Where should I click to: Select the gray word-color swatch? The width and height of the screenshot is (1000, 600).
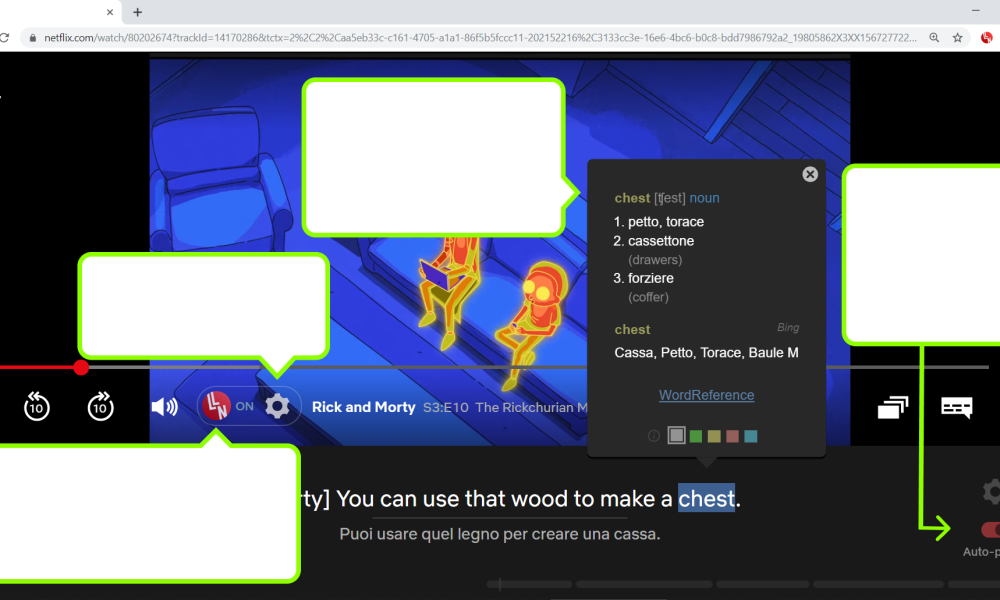coord(677,435)
